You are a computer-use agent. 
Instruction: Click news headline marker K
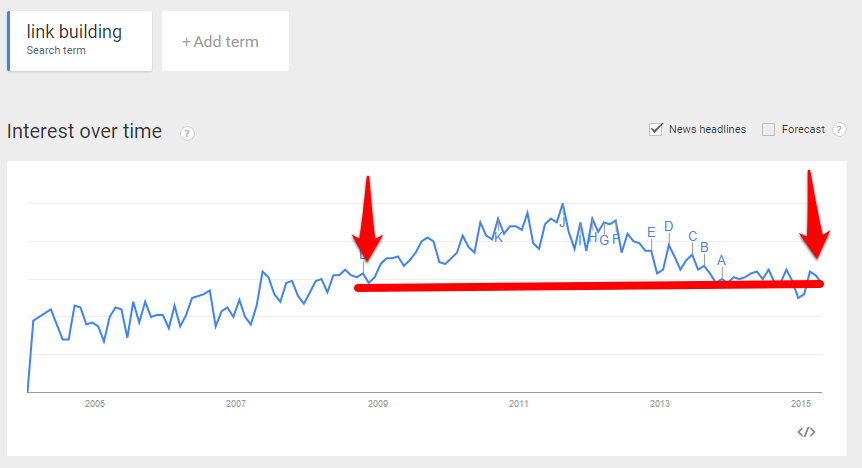coord(498,238)
